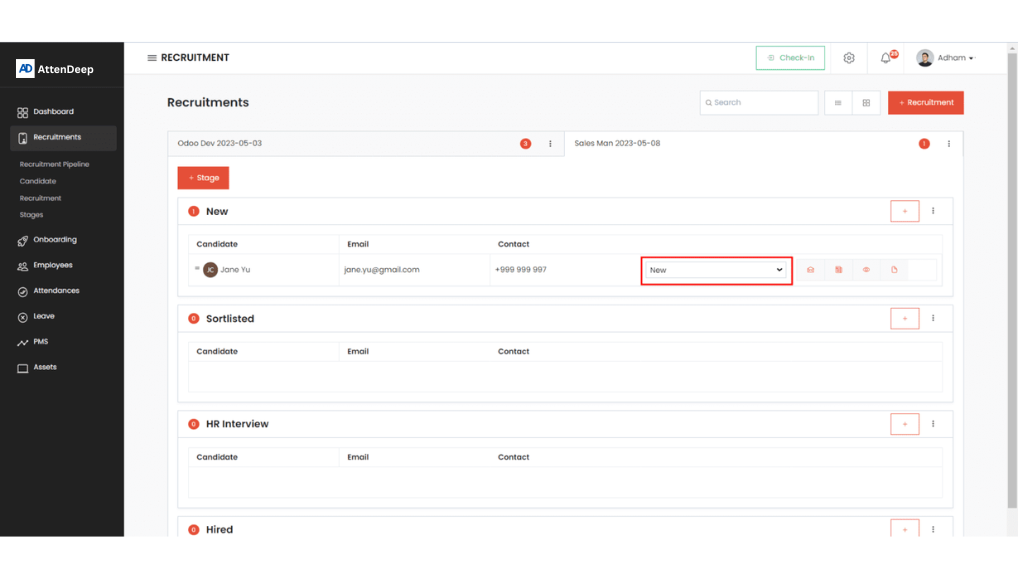1024x576 pixels.
Task: Click the calendar schedule icon in Jane Yu's row
Action: [x=838, y=270]
